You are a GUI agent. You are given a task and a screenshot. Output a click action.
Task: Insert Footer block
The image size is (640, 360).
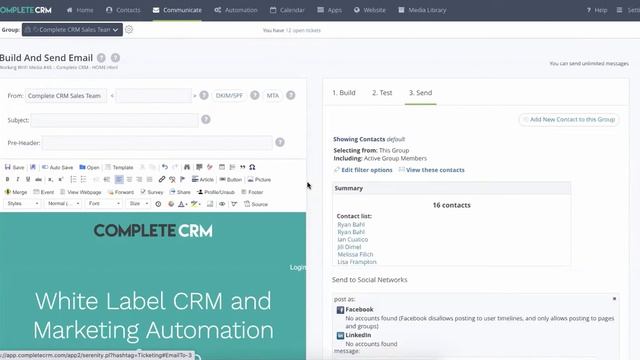(x=252, y=192)
